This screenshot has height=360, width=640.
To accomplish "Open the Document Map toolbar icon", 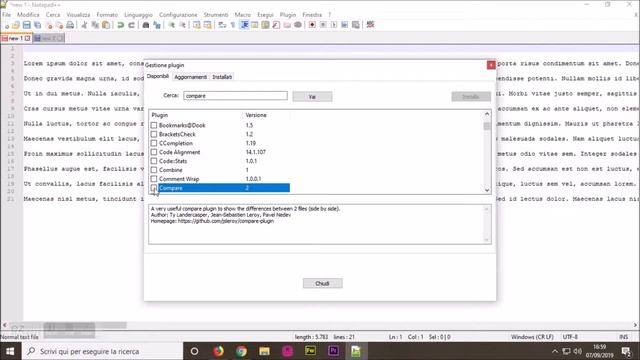I will [x=265, y=25].
